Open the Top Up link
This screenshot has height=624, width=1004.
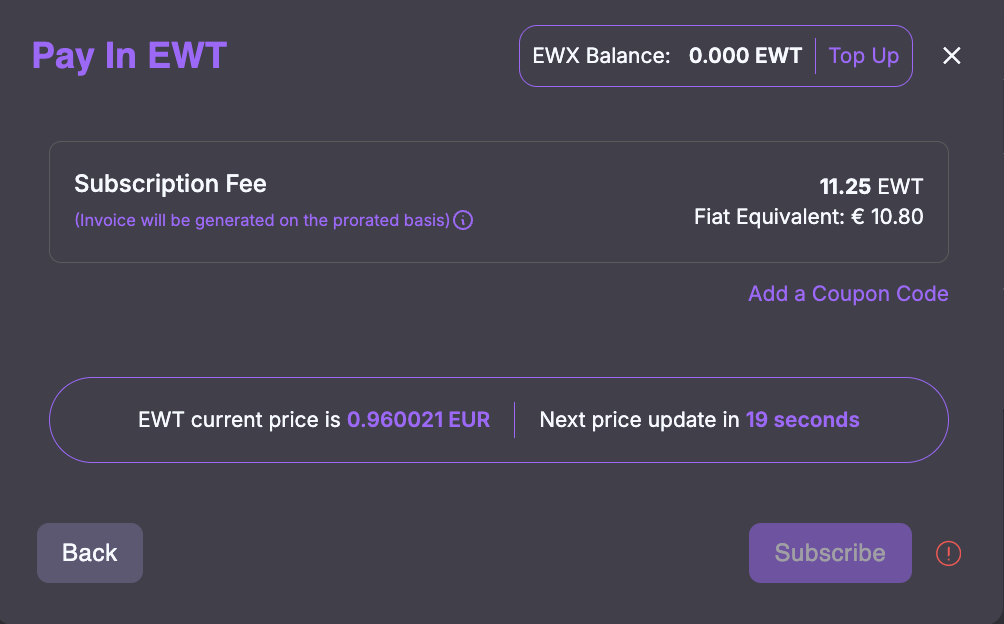pyautogui.click(x=864, y=56)
